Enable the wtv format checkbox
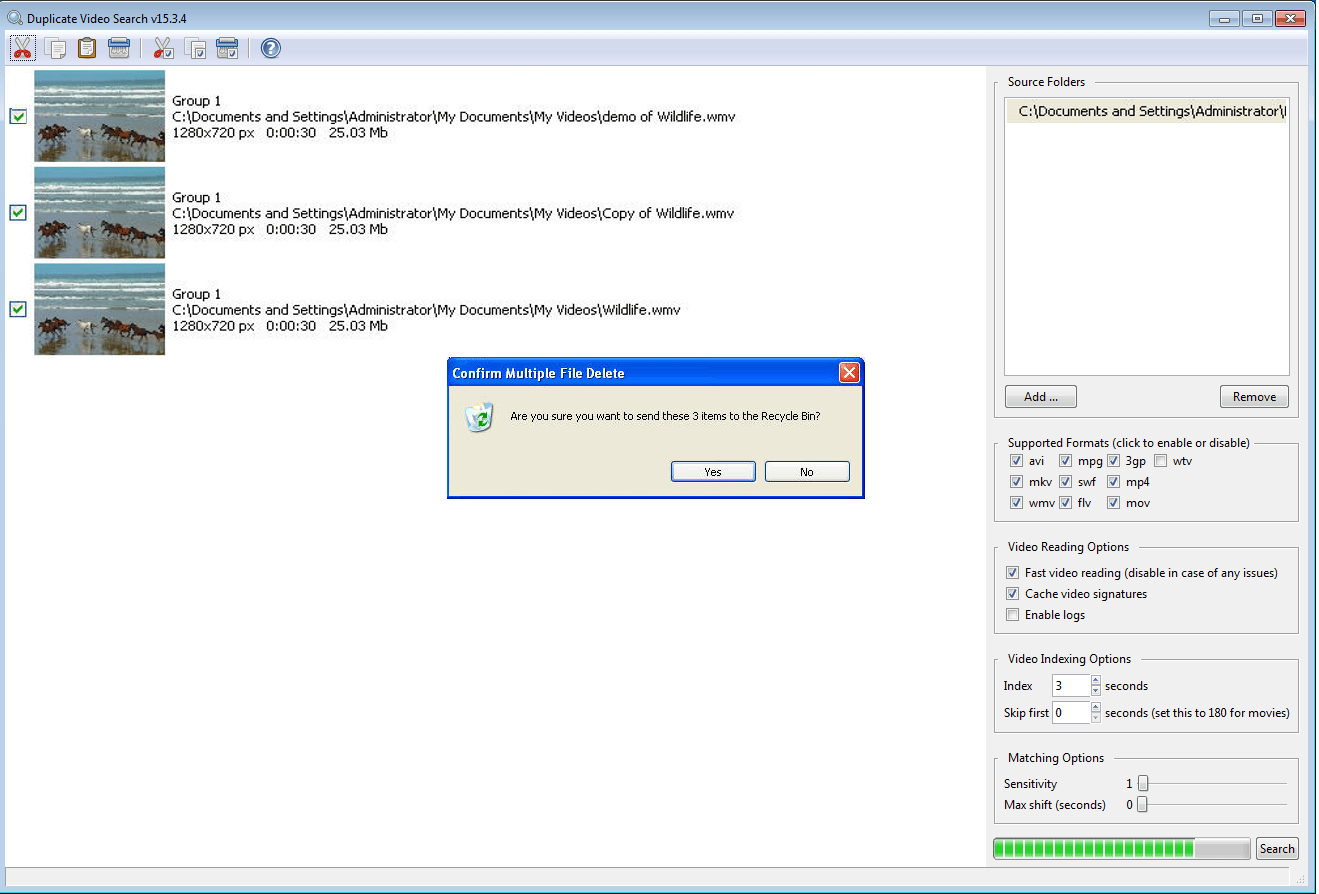Viewport: 1319px width, 894px height. click(1161, 461)
